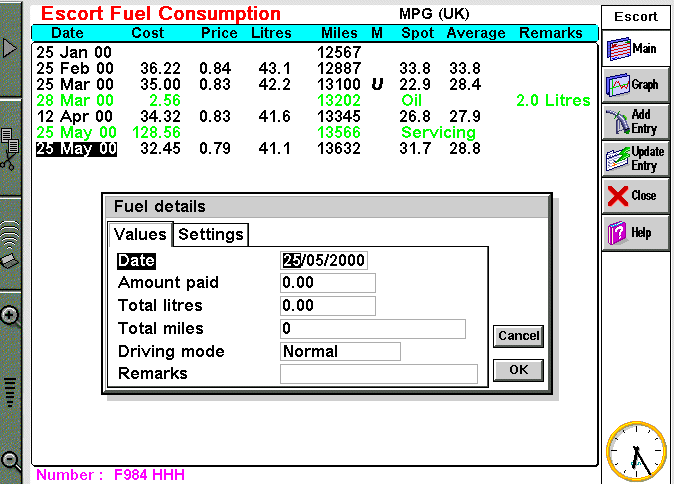The height and width of the screenshot is (484, 674).
Task: Click the Remarks text field
Action: pos(379,374)
